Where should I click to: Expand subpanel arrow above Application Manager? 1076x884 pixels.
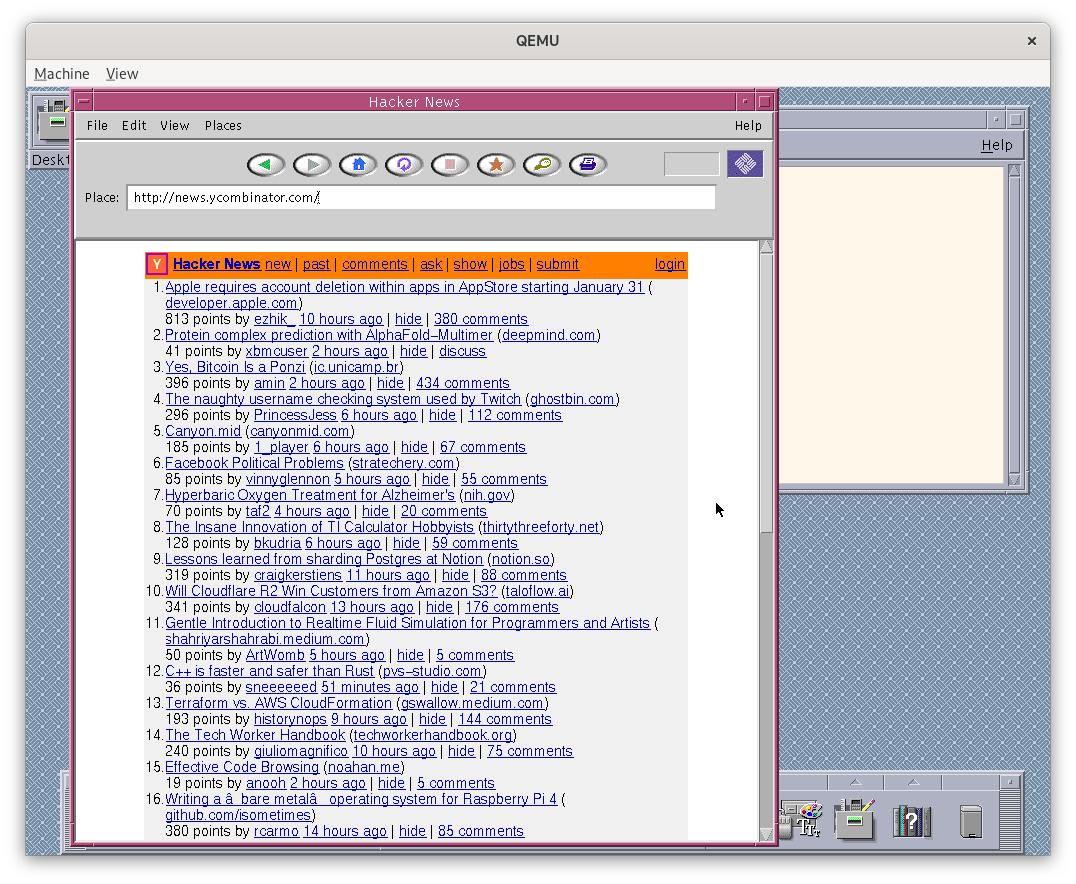856,782
